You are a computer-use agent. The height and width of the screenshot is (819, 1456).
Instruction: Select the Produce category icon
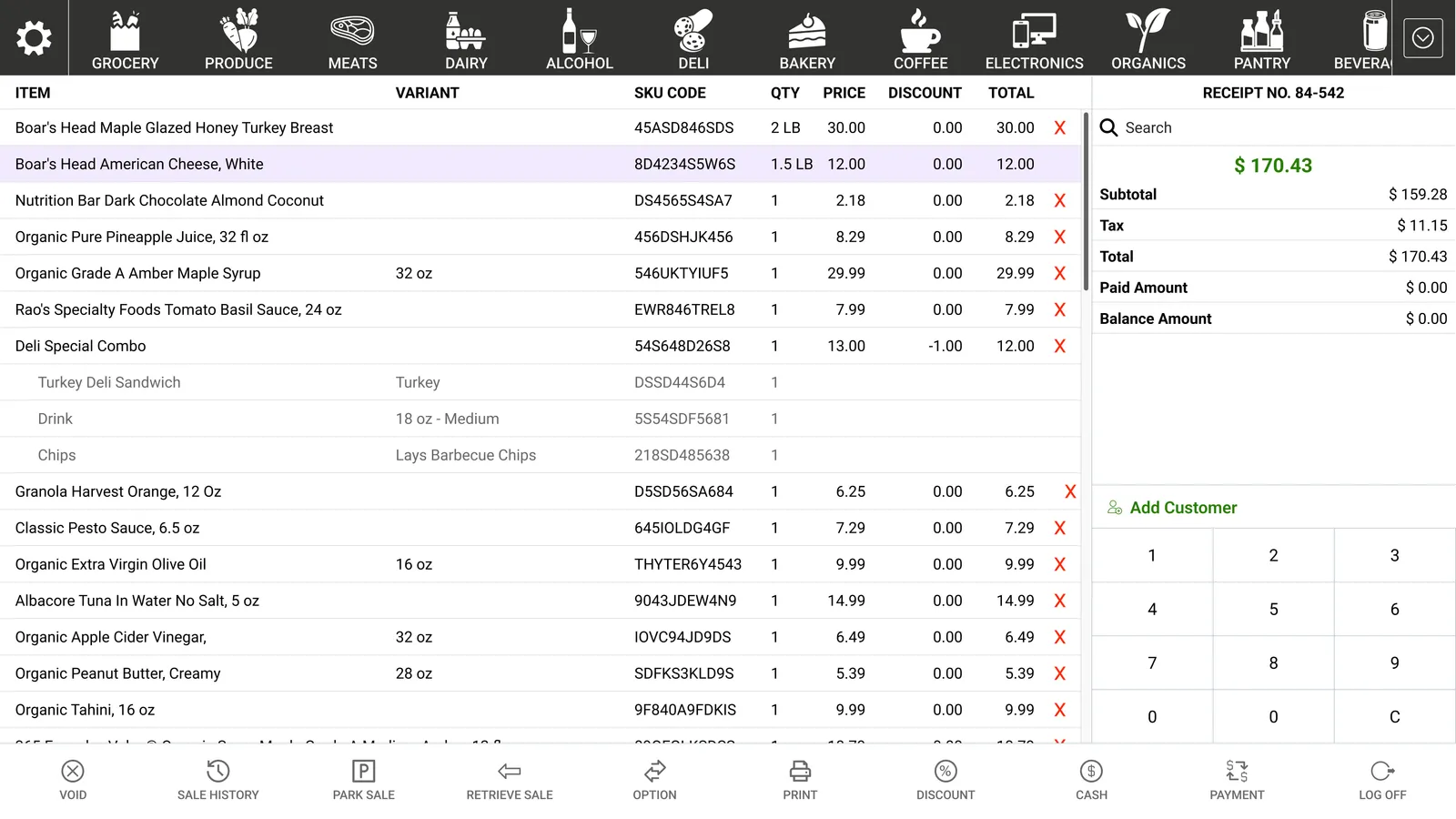coord(239,30)
